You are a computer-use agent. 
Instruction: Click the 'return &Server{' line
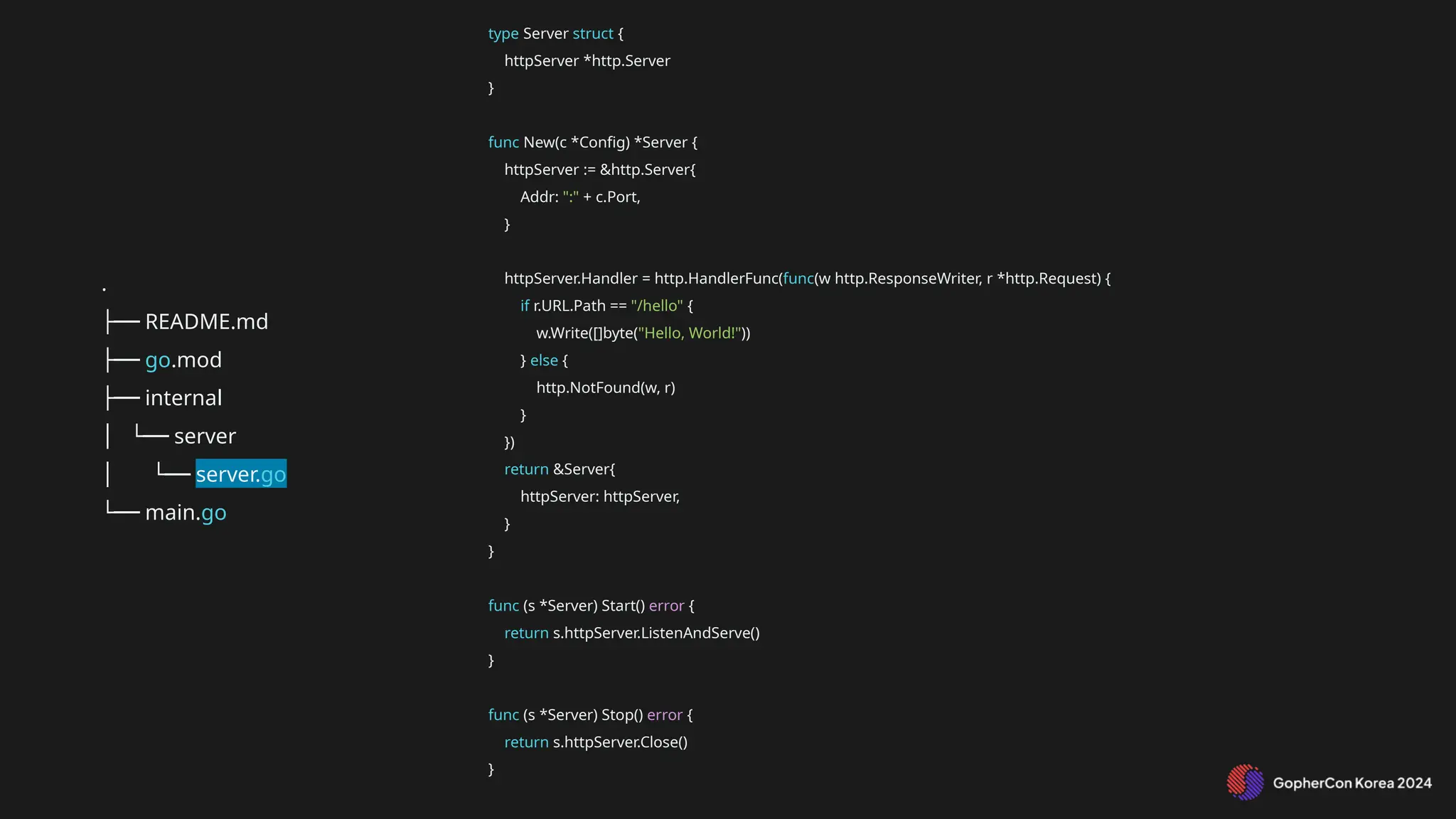tap(560, 469)
